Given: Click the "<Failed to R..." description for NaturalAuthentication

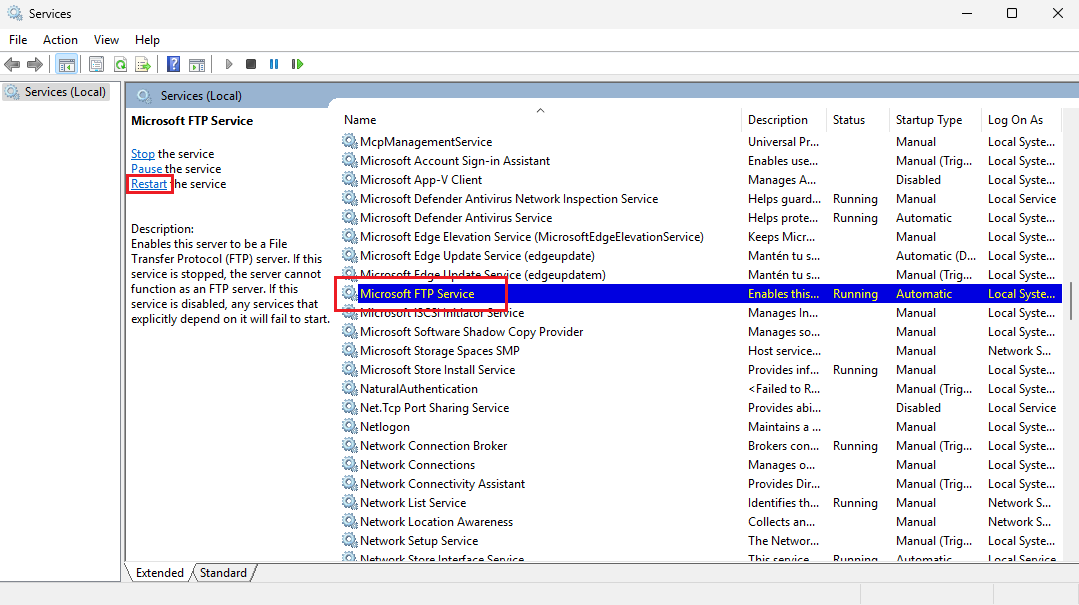Looking at the screenshot, I should [784, 389].
